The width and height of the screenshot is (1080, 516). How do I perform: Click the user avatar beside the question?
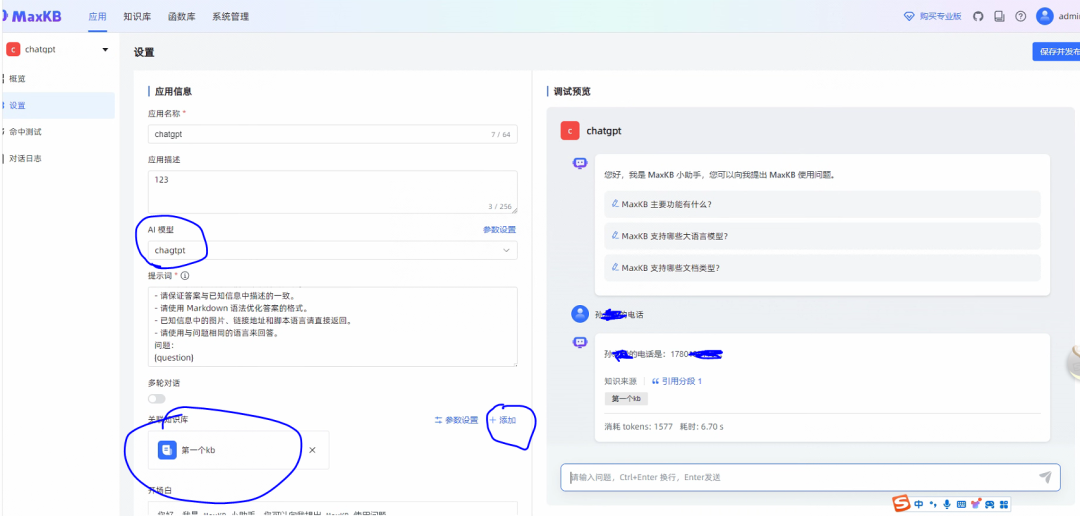[580, 314]
